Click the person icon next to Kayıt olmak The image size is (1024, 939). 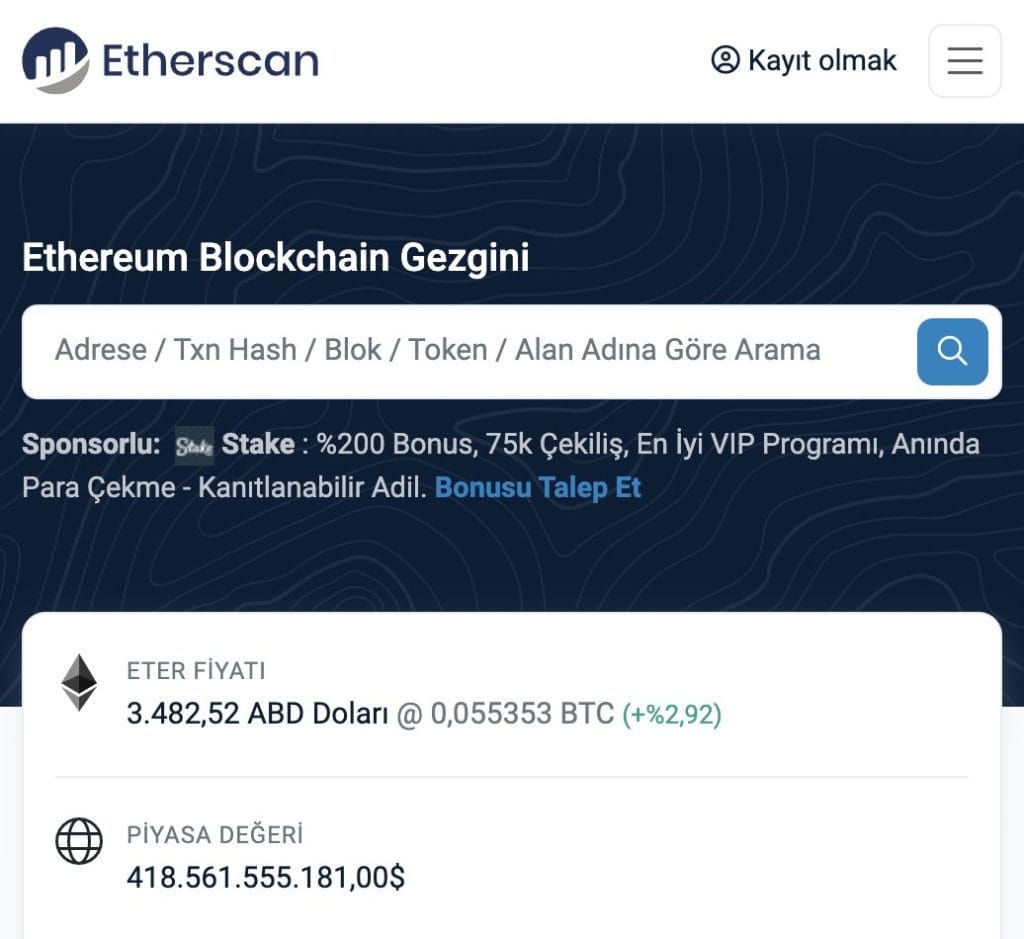click(723, 61)
